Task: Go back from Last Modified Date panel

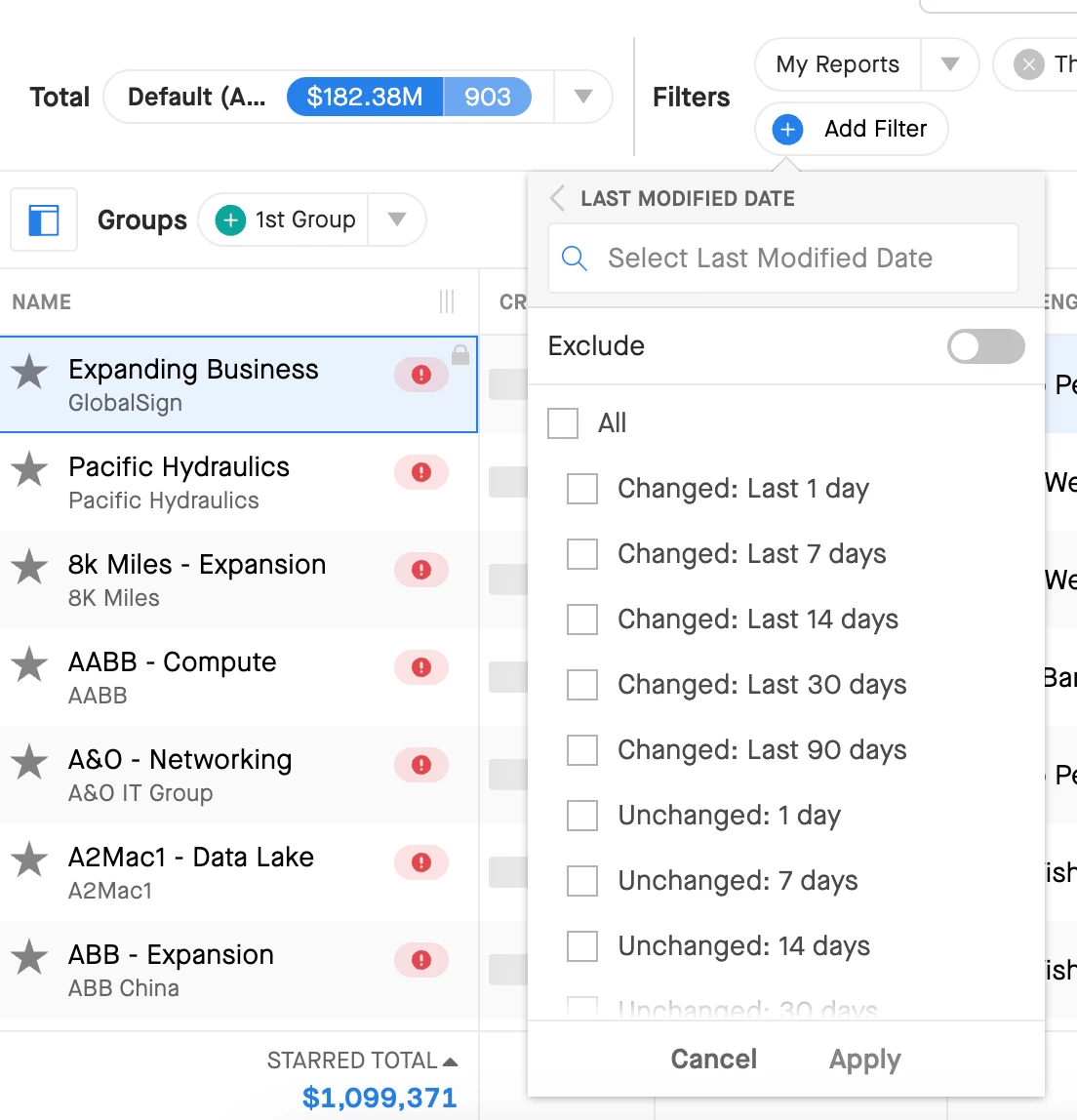Action: (x=558, y=198)
